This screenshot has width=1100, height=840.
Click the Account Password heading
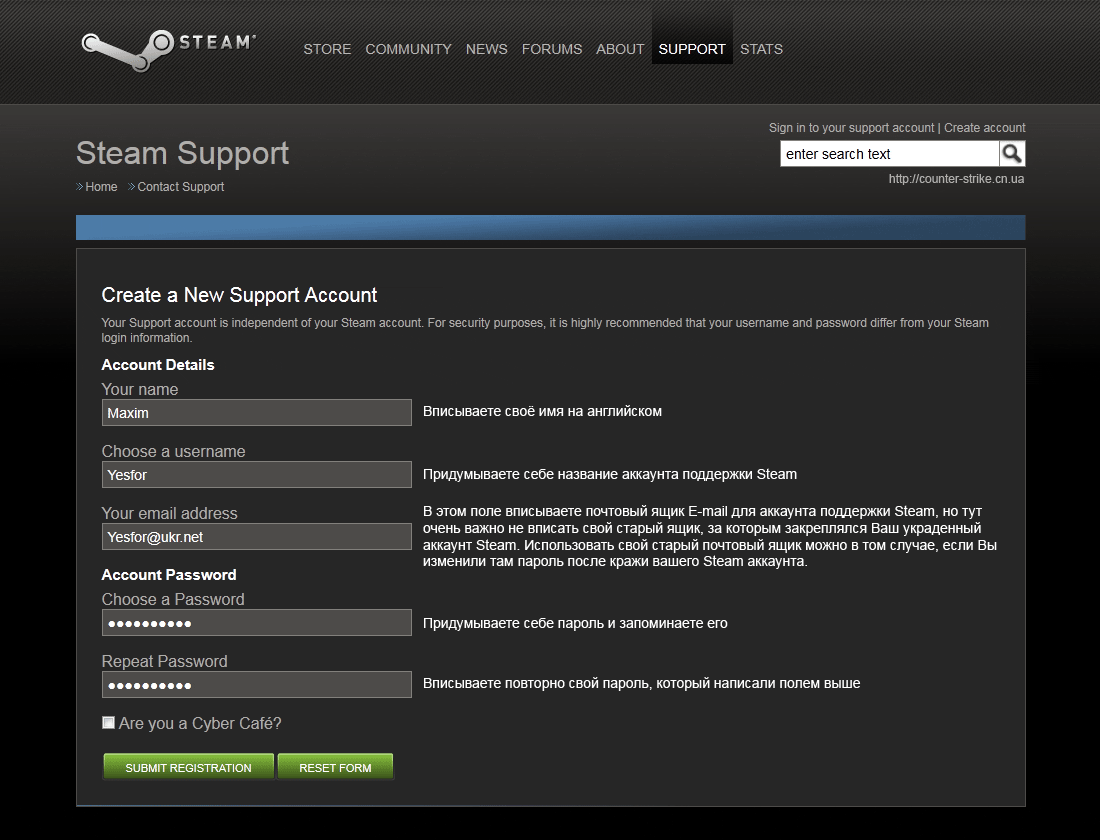[169, 575]
